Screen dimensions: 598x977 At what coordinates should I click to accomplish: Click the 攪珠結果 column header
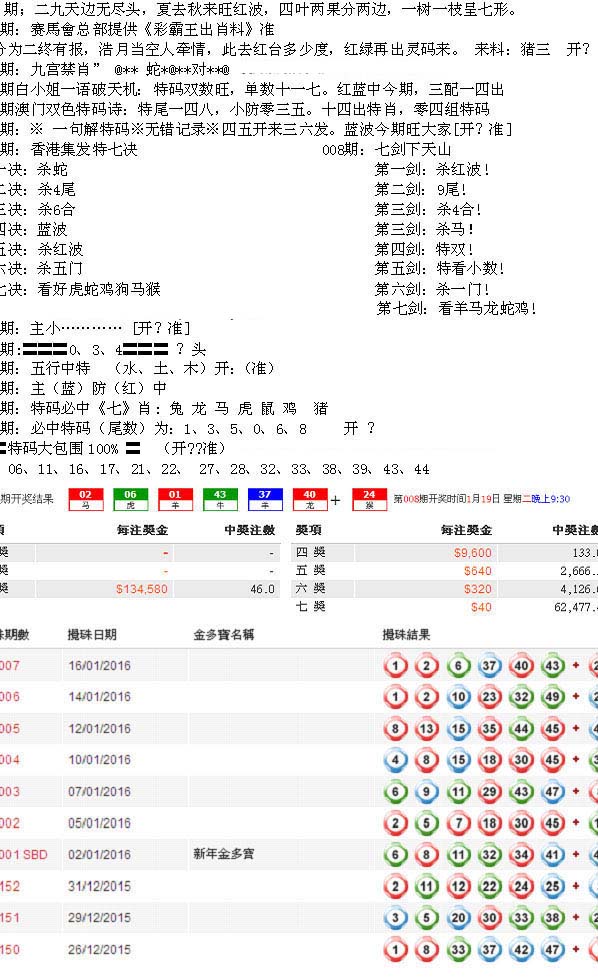coord(406,634)
